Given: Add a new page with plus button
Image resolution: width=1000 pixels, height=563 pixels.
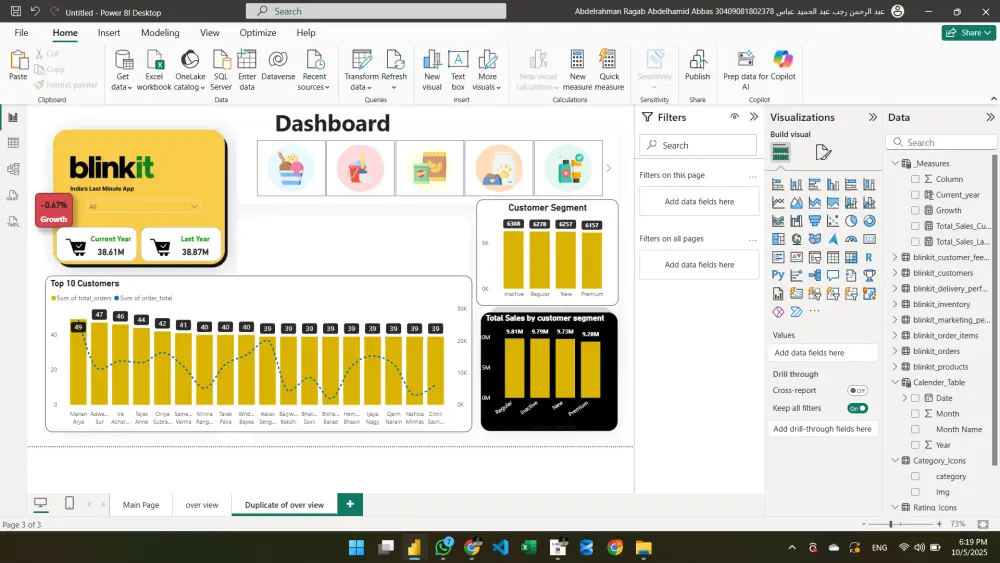Looking at the screenshot, I should [350, 504].
